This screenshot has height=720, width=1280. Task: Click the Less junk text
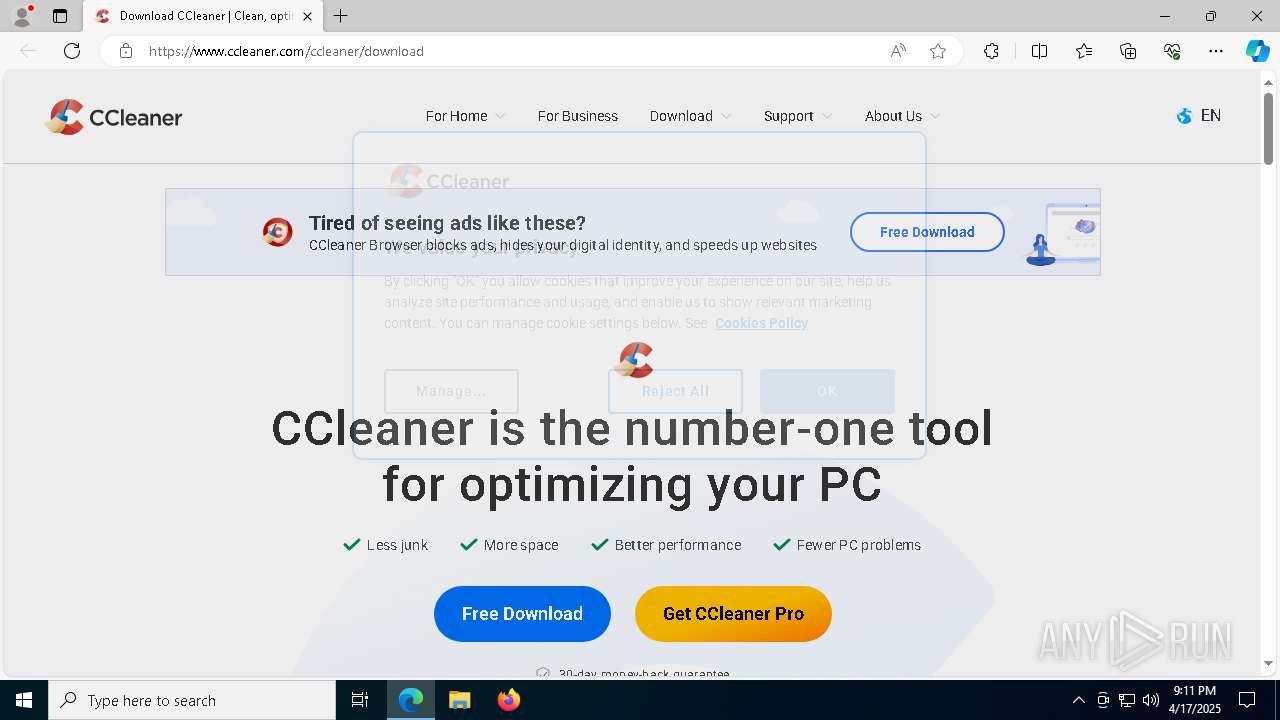[397, 545]
